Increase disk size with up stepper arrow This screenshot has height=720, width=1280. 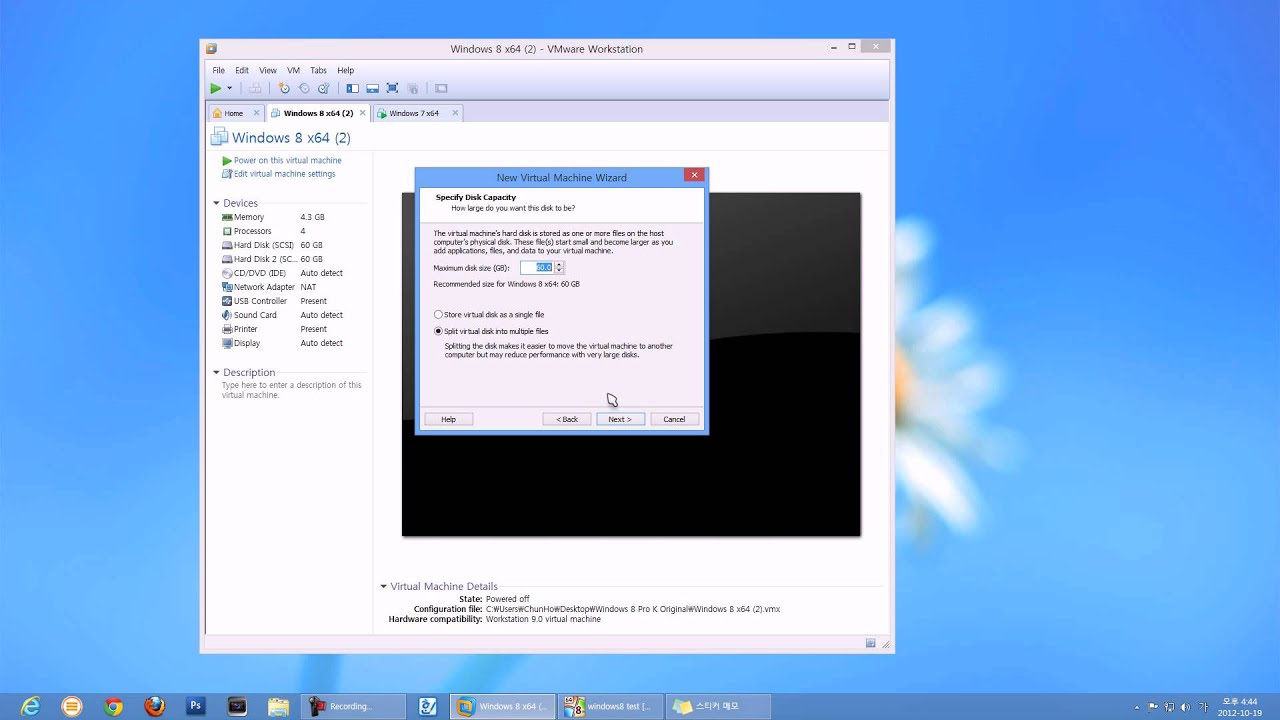pos(559,265)
